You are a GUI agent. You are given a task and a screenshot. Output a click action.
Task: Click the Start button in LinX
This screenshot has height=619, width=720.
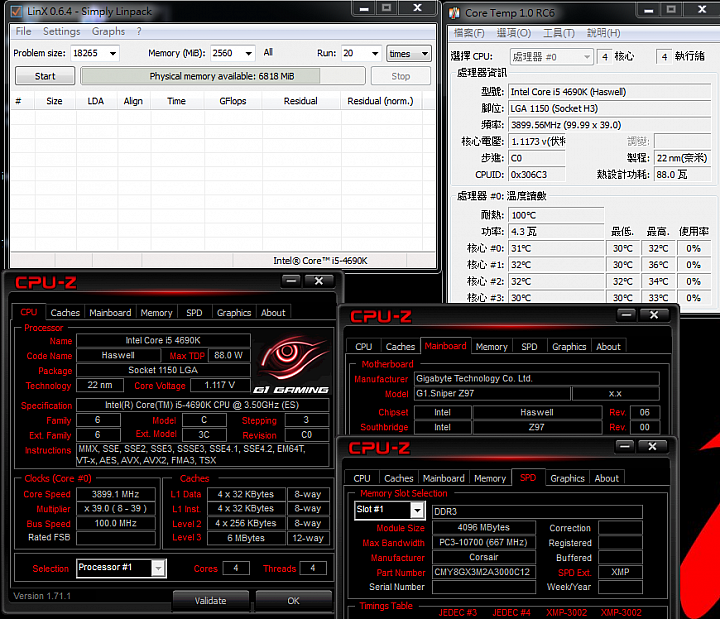pyautogui.click(x=45, y=76)
